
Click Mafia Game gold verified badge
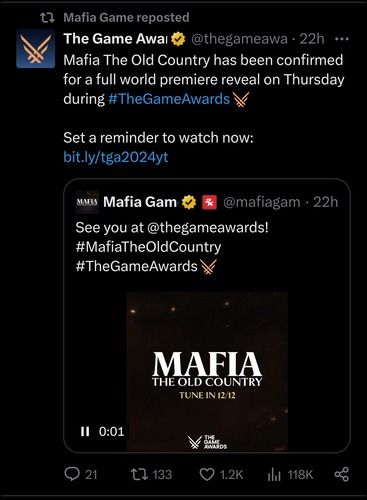(189, 202)
